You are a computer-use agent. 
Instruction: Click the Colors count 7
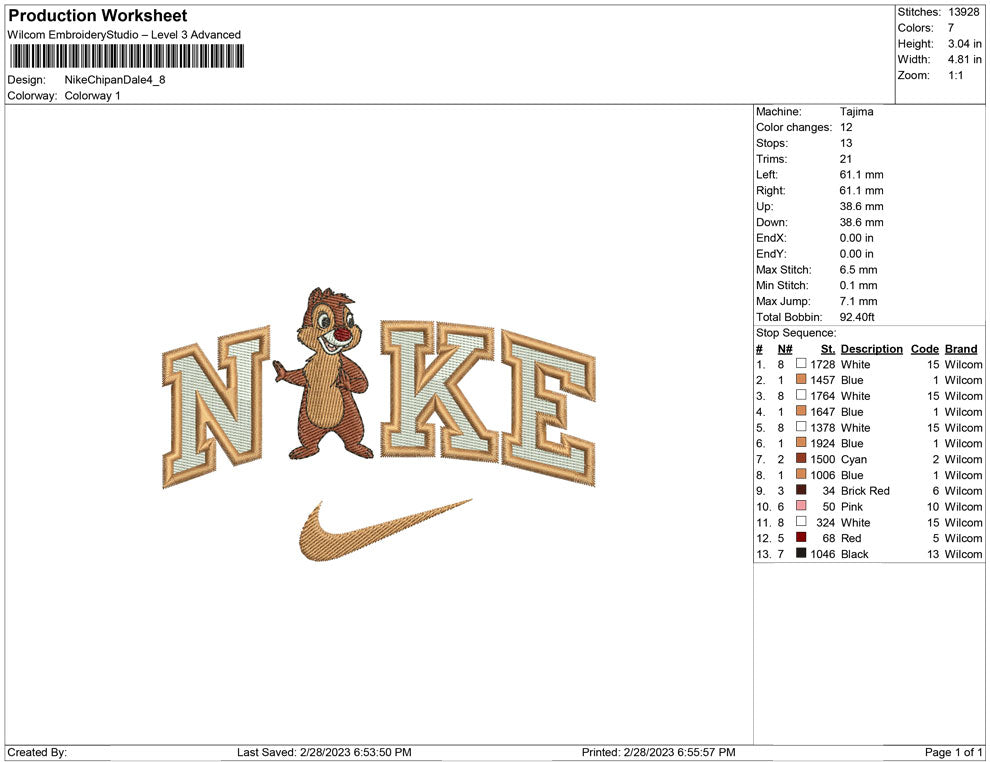[951, 28]
